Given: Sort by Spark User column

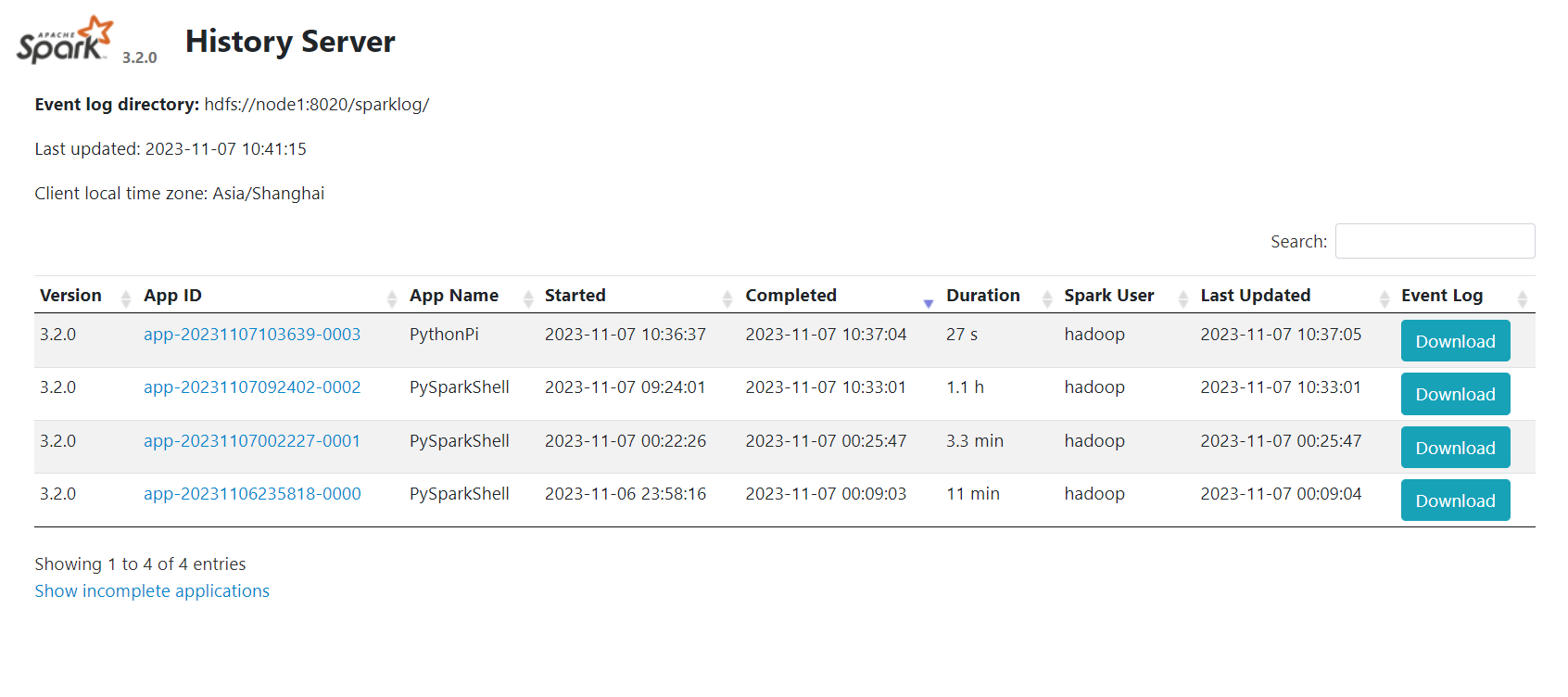Looking at the screenshot, I should tap(1108, 296).
